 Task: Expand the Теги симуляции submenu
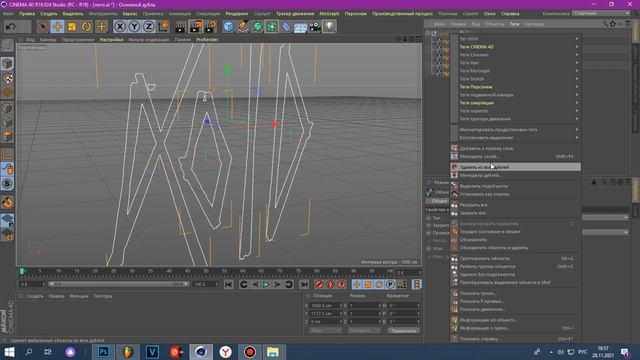(x=516, y=102)
